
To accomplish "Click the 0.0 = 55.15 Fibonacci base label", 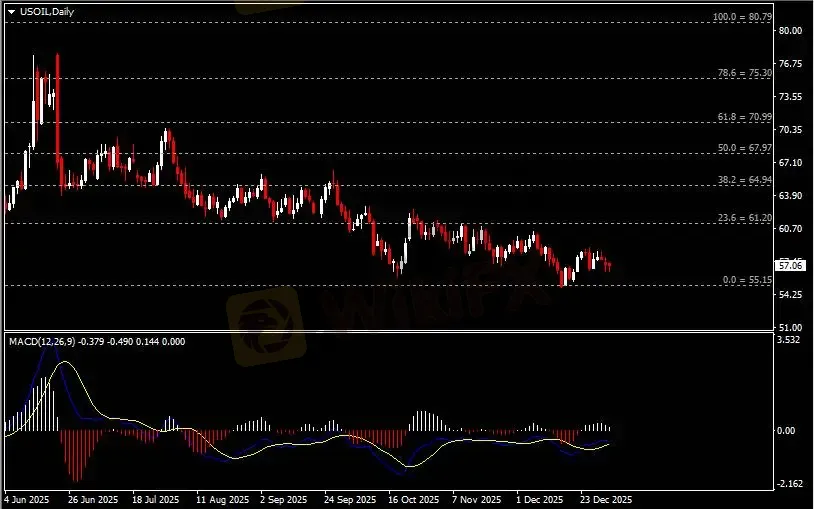I will coord(746,280).
